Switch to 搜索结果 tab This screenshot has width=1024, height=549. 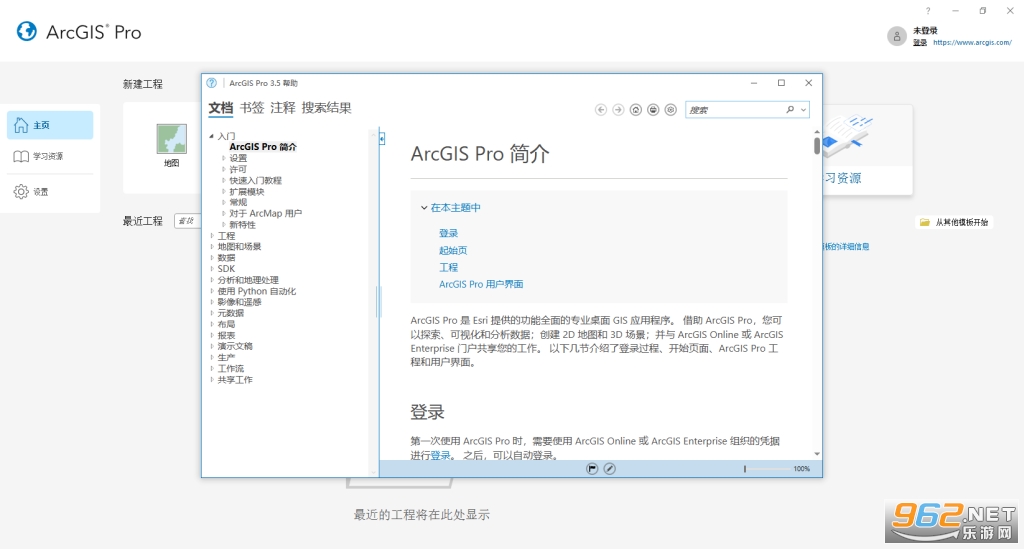coord(327,108)
